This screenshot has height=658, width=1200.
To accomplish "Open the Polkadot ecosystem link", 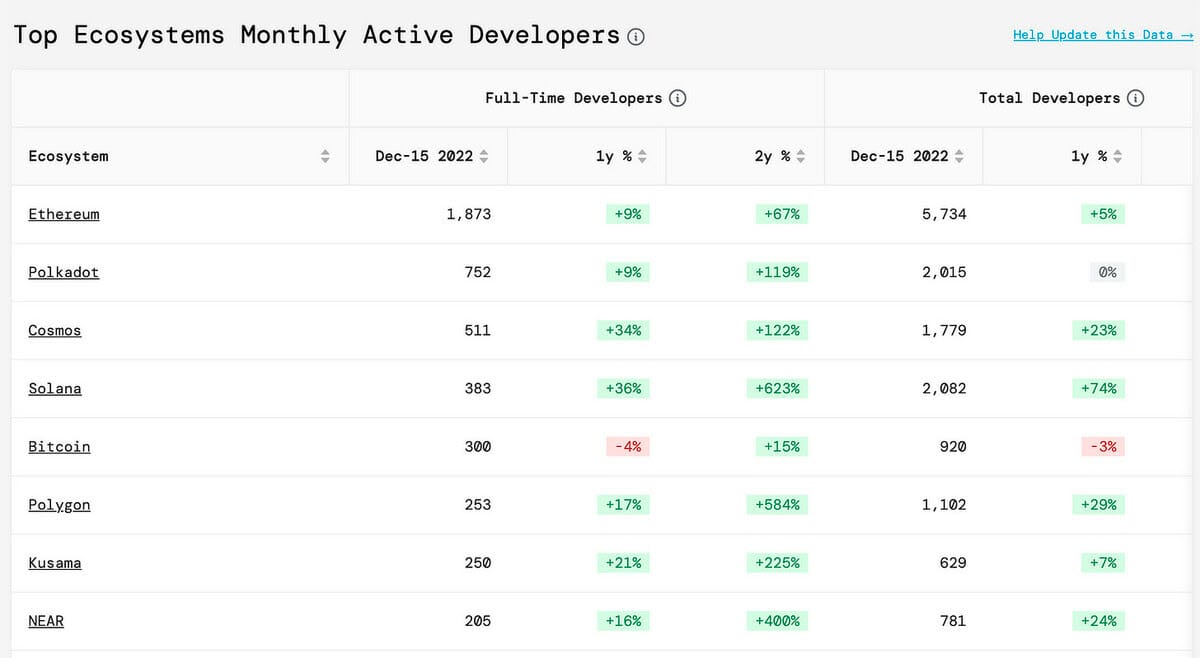I will [x=64, y=272].
